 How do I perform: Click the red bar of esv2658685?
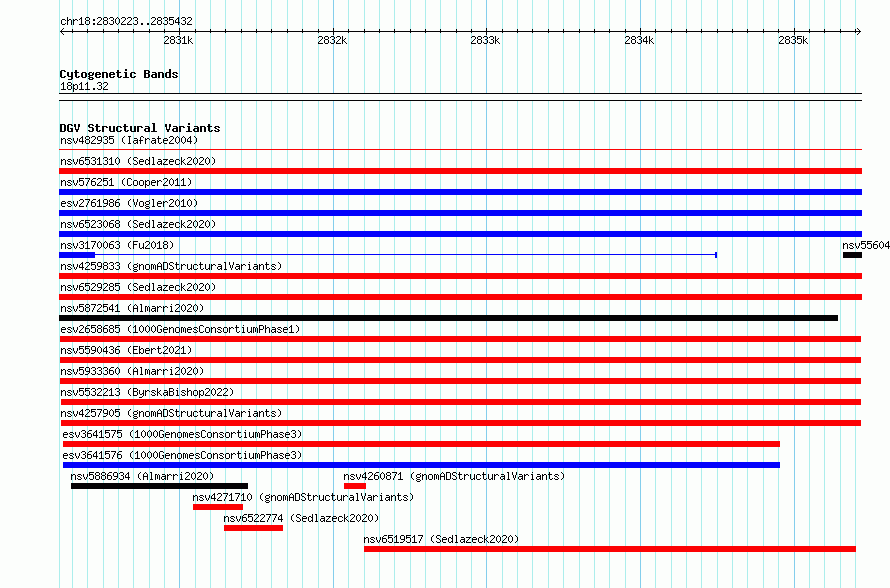460,339
